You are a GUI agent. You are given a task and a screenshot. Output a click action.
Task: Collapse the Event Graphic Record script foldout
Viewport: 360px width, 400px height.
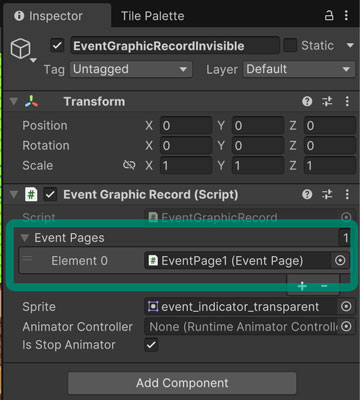(x=14, y=194)
